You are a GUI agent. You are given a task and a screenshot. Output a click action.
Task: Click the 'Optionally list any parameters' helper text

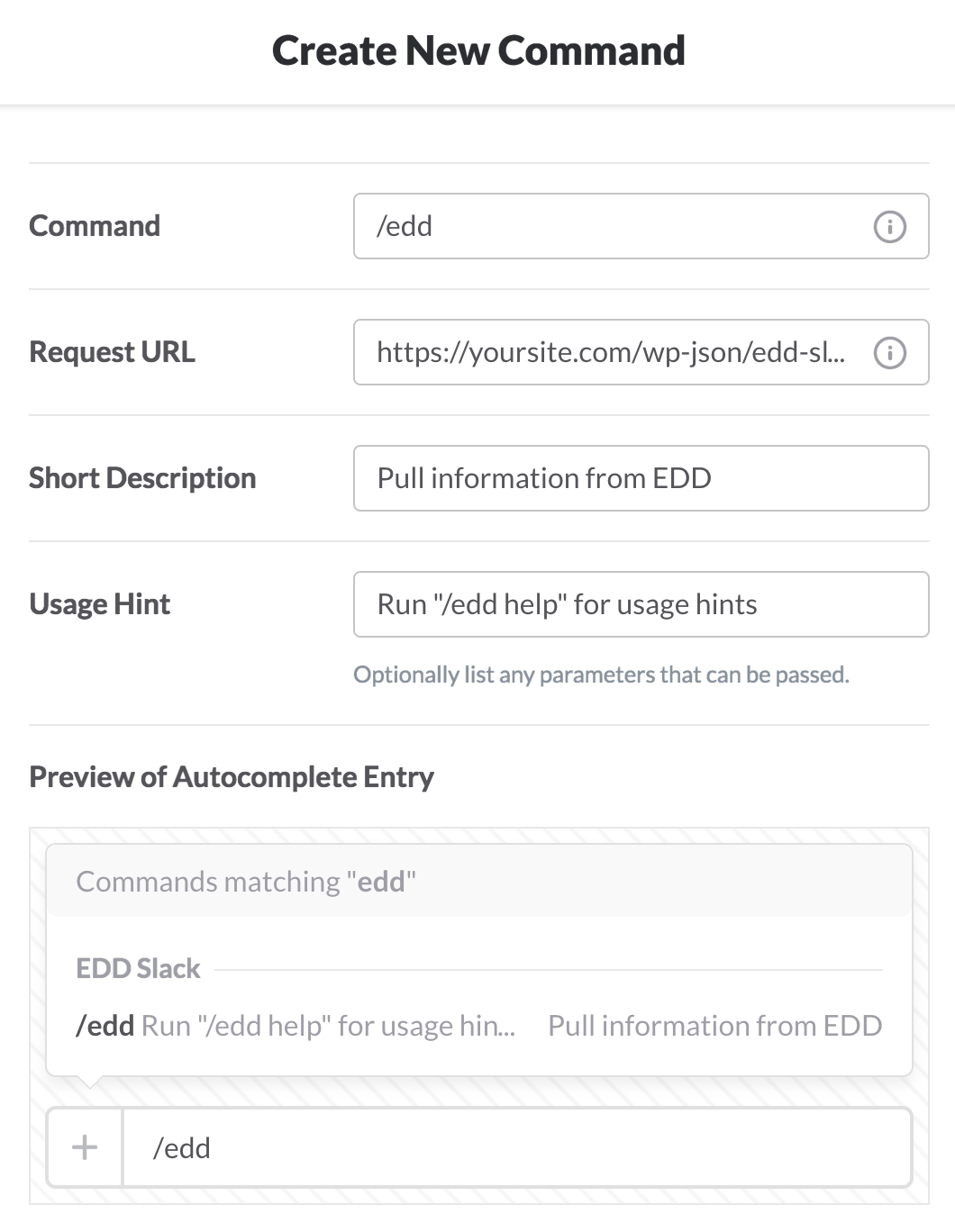tap(601, 675)
